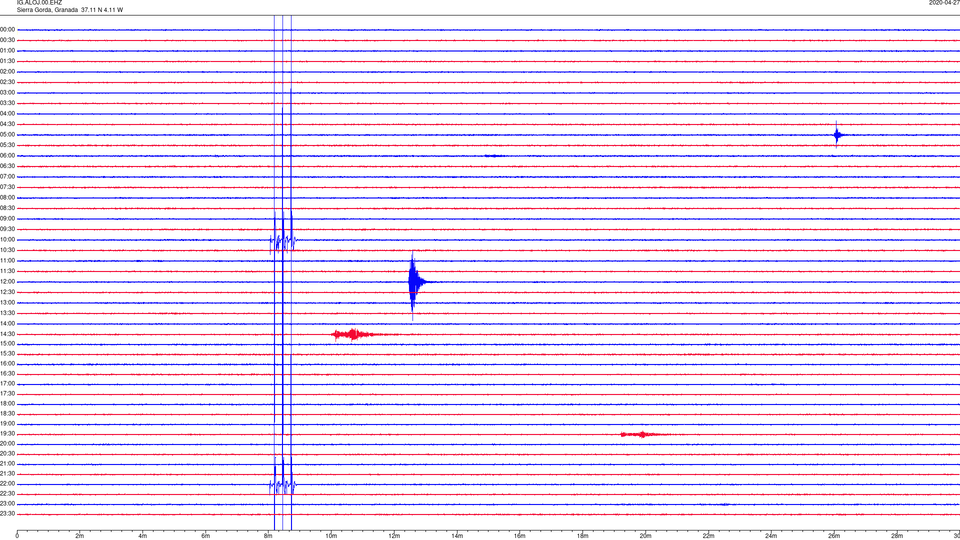960x540 pixels.
Task: Select the 00:00 time label
Action: [7, 29]
